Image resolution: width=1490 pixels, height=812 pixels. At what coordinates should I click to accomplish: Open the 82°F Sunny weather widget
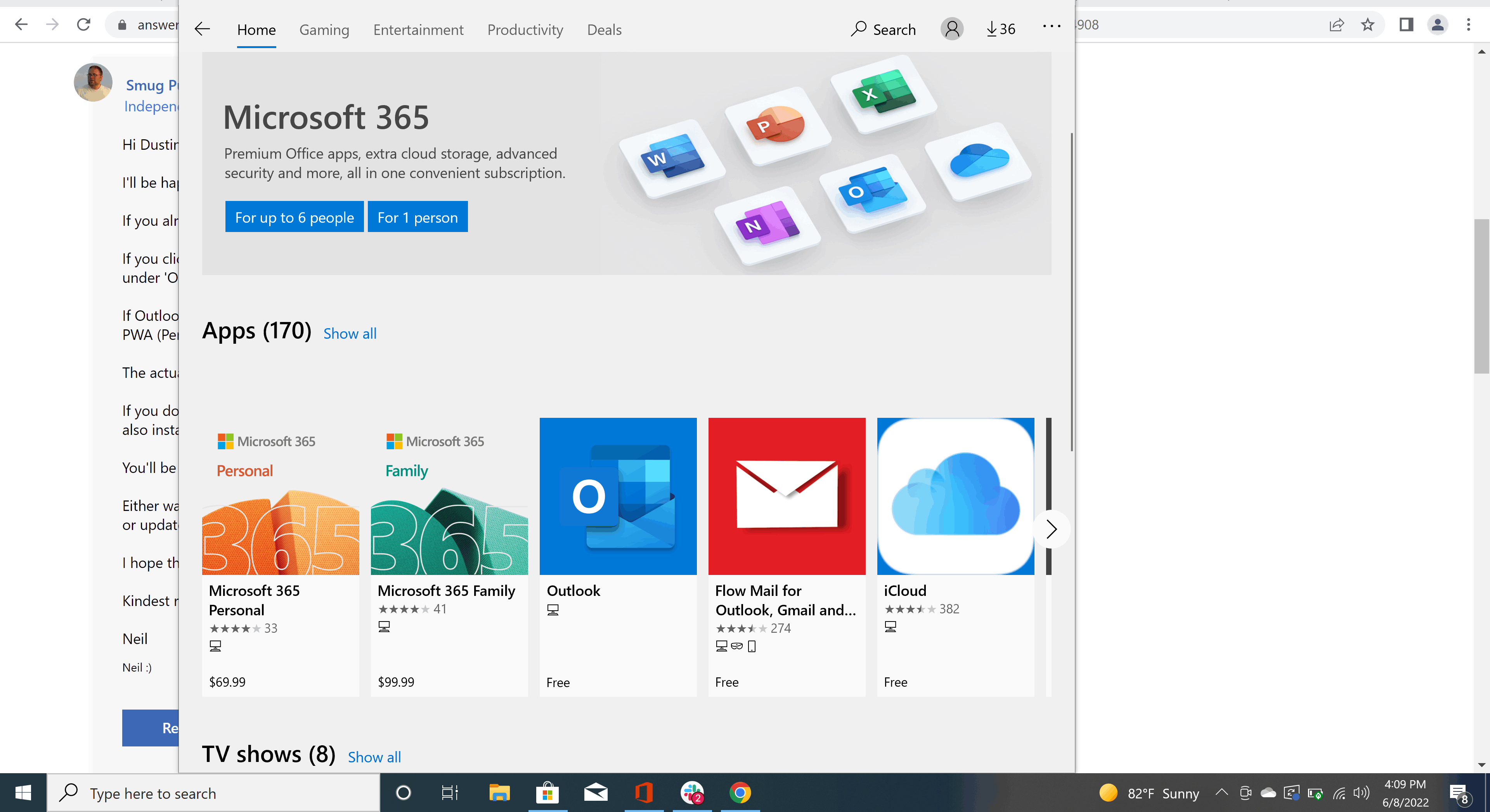[x=1149, y=793]
